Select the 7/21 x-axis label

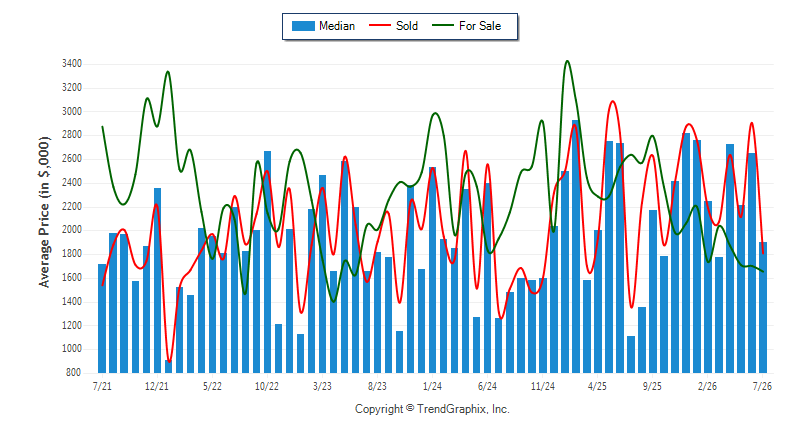click(102, 386)
